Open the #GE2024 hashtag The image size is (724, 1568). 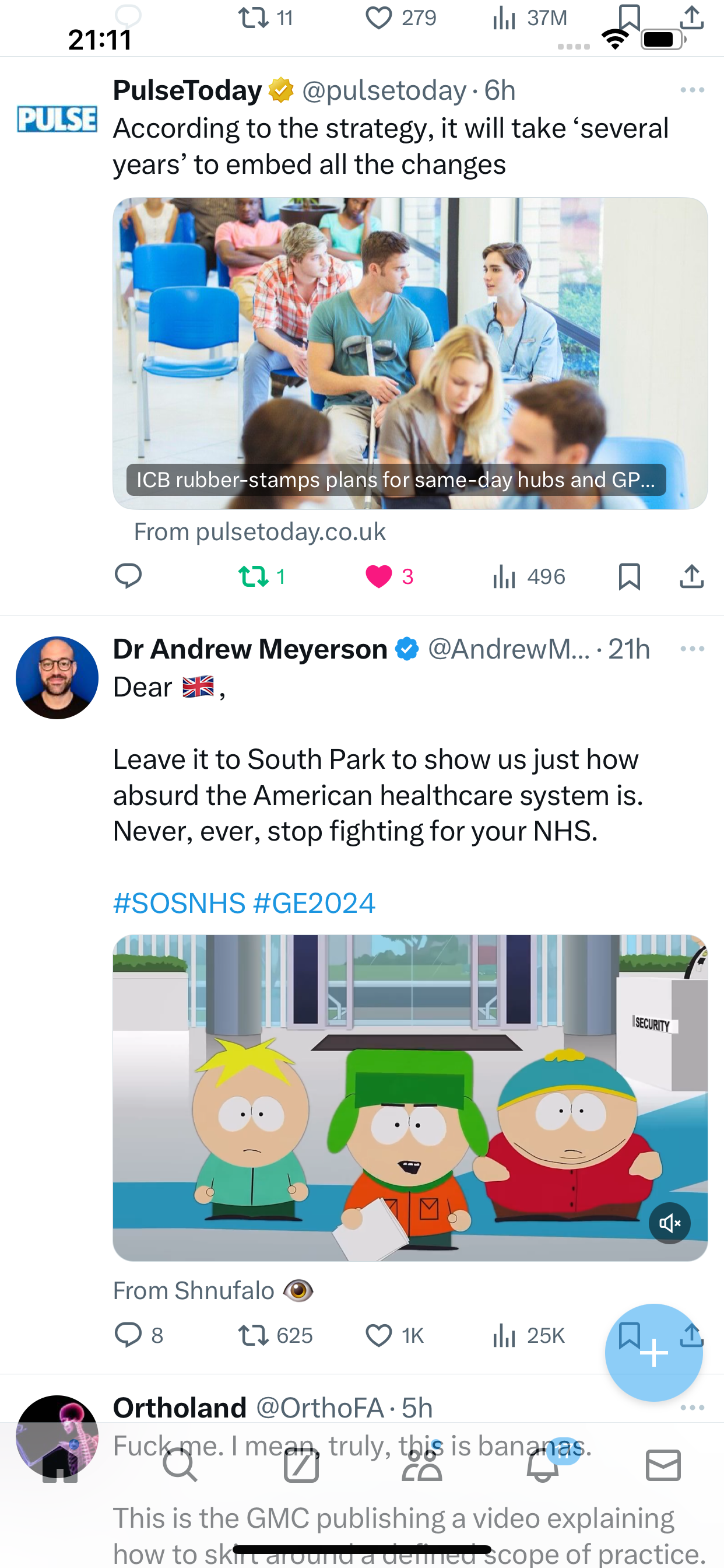(315, 902)
